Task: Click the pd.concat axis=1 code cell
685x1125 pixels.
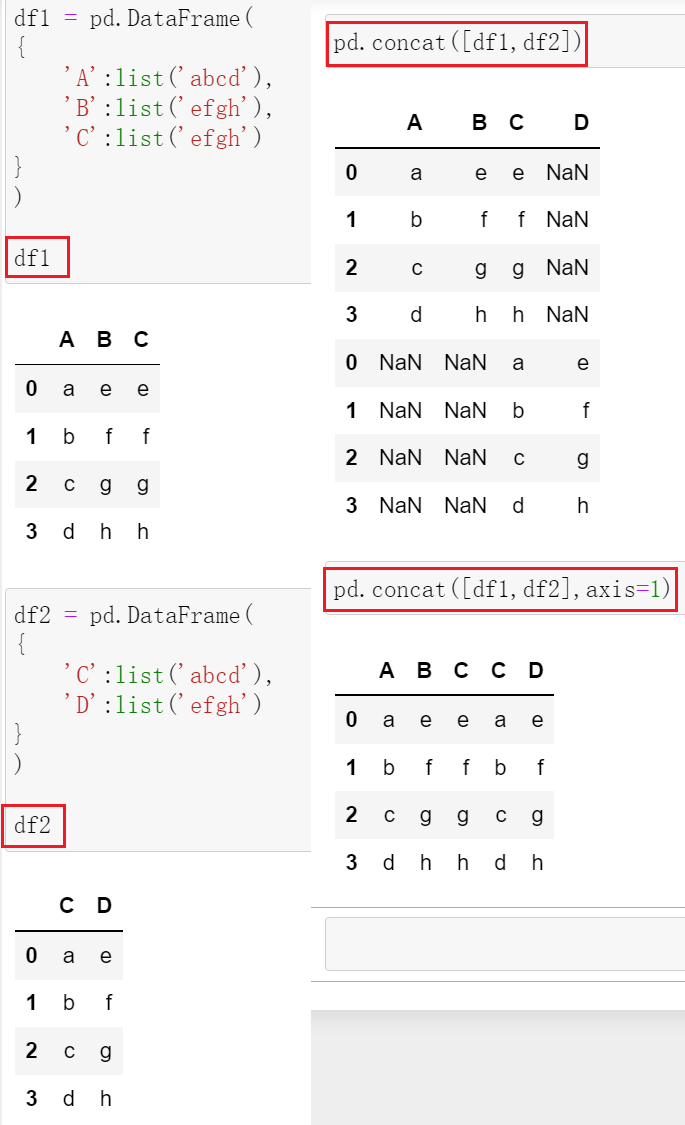Action: click(x=501, y=590)
